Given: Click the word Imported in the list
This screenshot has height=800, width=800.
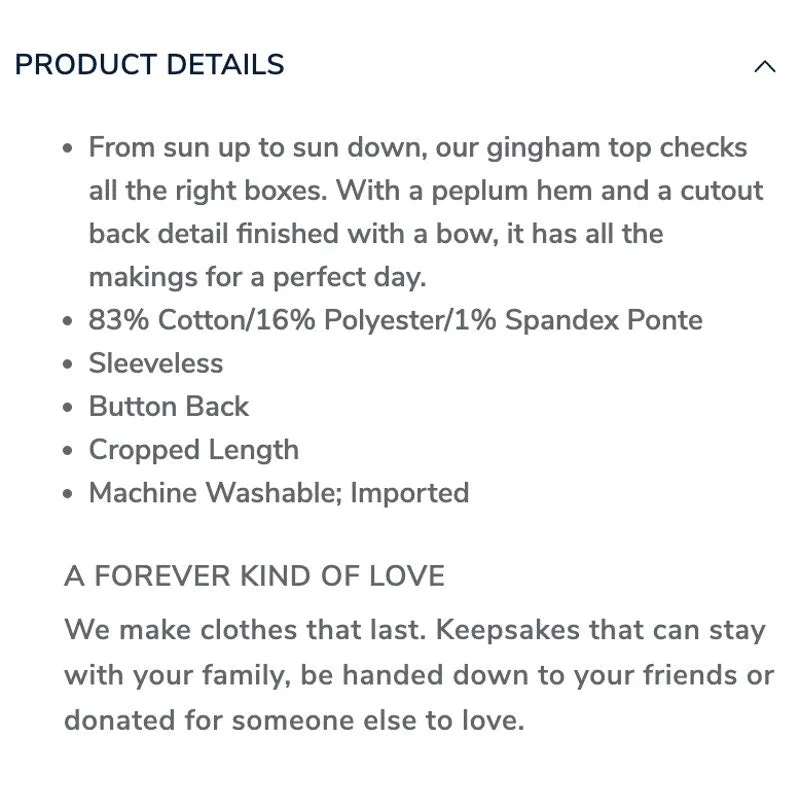Looking at the screenshot, I should pos(410,494).
